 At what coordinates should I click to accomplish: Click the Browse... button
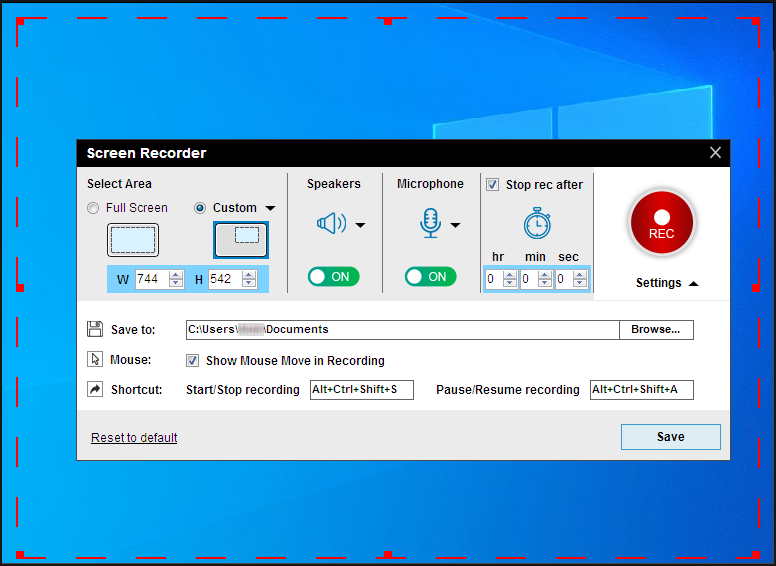[x=656, y=329]
